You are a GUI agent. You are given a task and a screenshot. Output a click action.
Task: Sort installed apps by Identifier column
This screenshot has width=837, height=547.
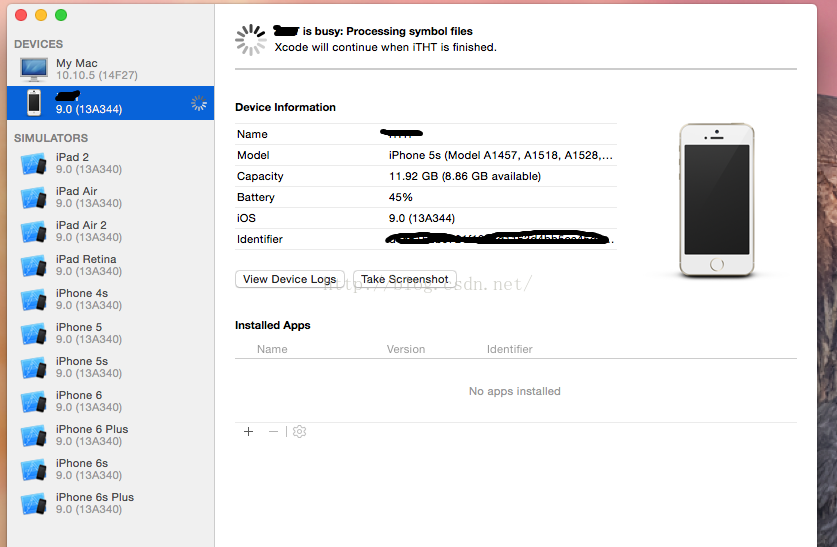(x=509, y=349)
